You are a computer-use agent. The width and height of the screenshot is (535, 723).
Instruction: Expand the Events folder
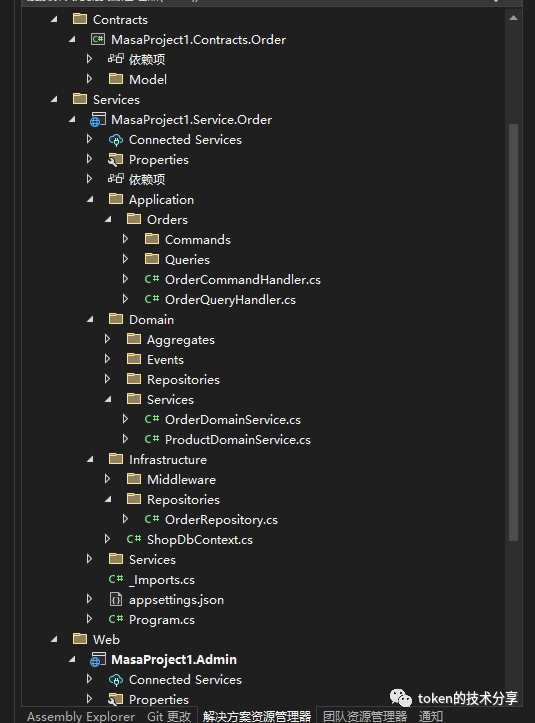(107, 359)
